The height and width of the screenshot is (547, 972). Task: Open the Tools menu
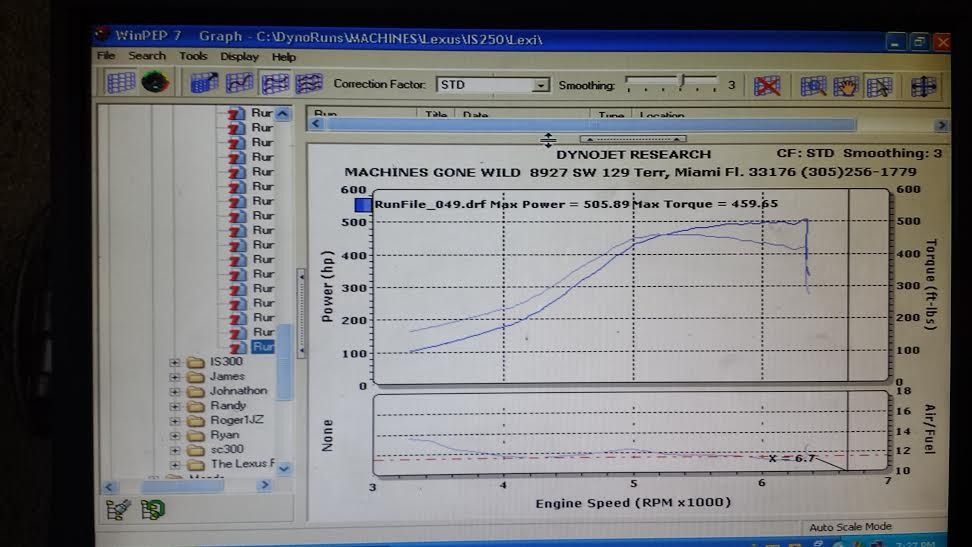point(193,56)
